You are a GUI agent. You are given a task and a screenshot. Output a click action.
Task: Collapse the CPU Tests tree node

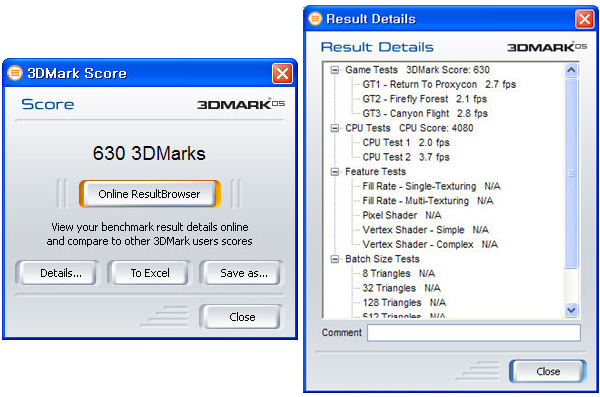pos(335,128)
